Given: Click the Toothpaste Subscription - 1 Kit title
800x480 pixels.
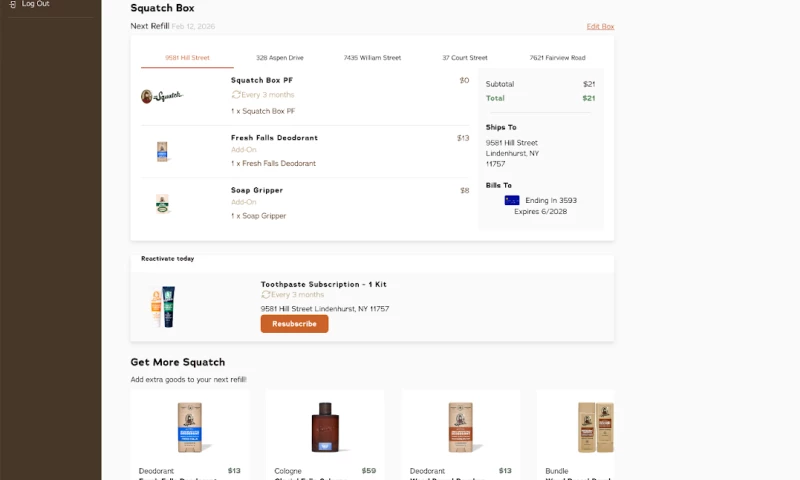Looking at the screenshot, I should (x=323, y=284).
